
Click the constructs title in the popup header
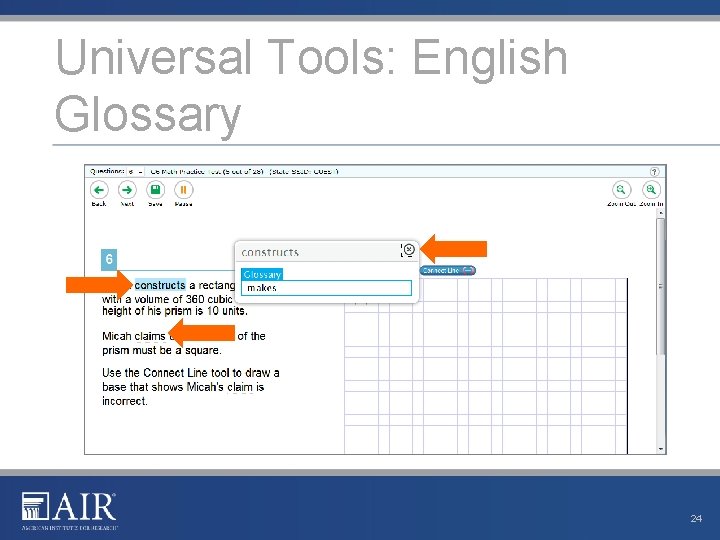click(x=270, y=252)
